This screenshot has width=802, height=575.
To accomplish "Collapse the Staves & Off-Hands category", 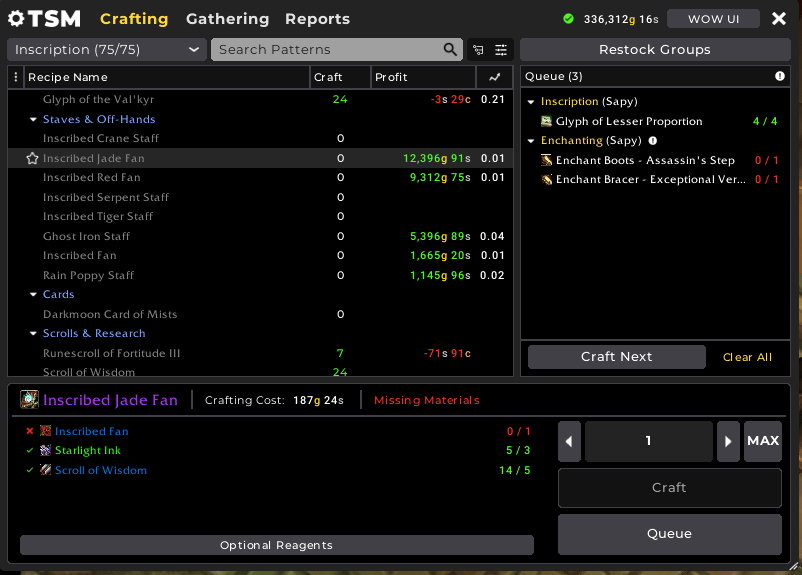I will point(33,120).
